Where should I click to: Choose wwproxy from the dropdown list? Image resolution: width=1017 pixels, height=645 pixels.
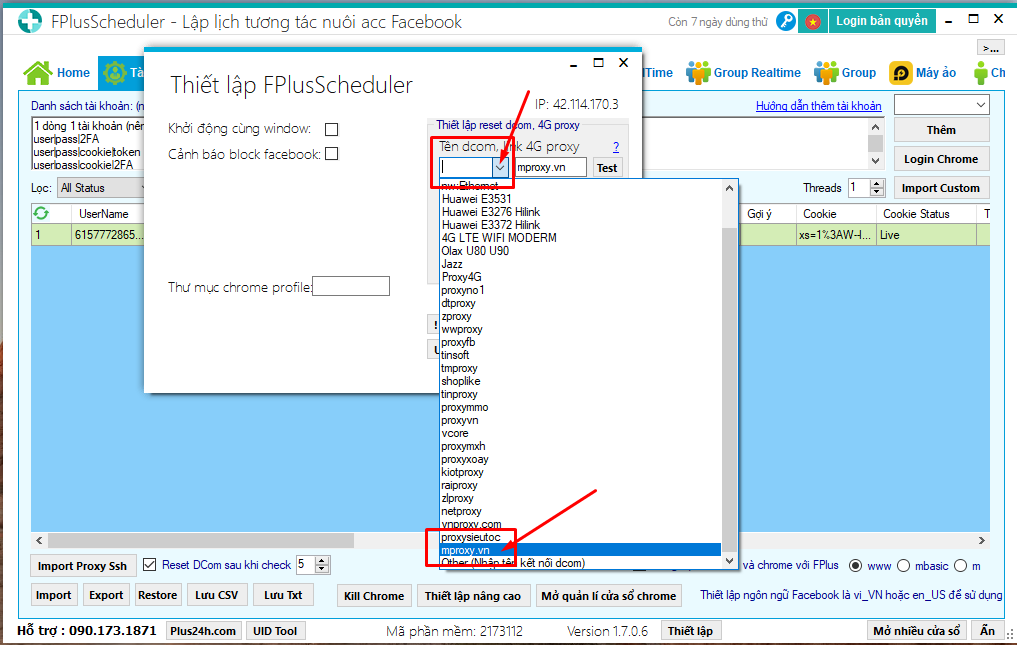click(580, 329)
